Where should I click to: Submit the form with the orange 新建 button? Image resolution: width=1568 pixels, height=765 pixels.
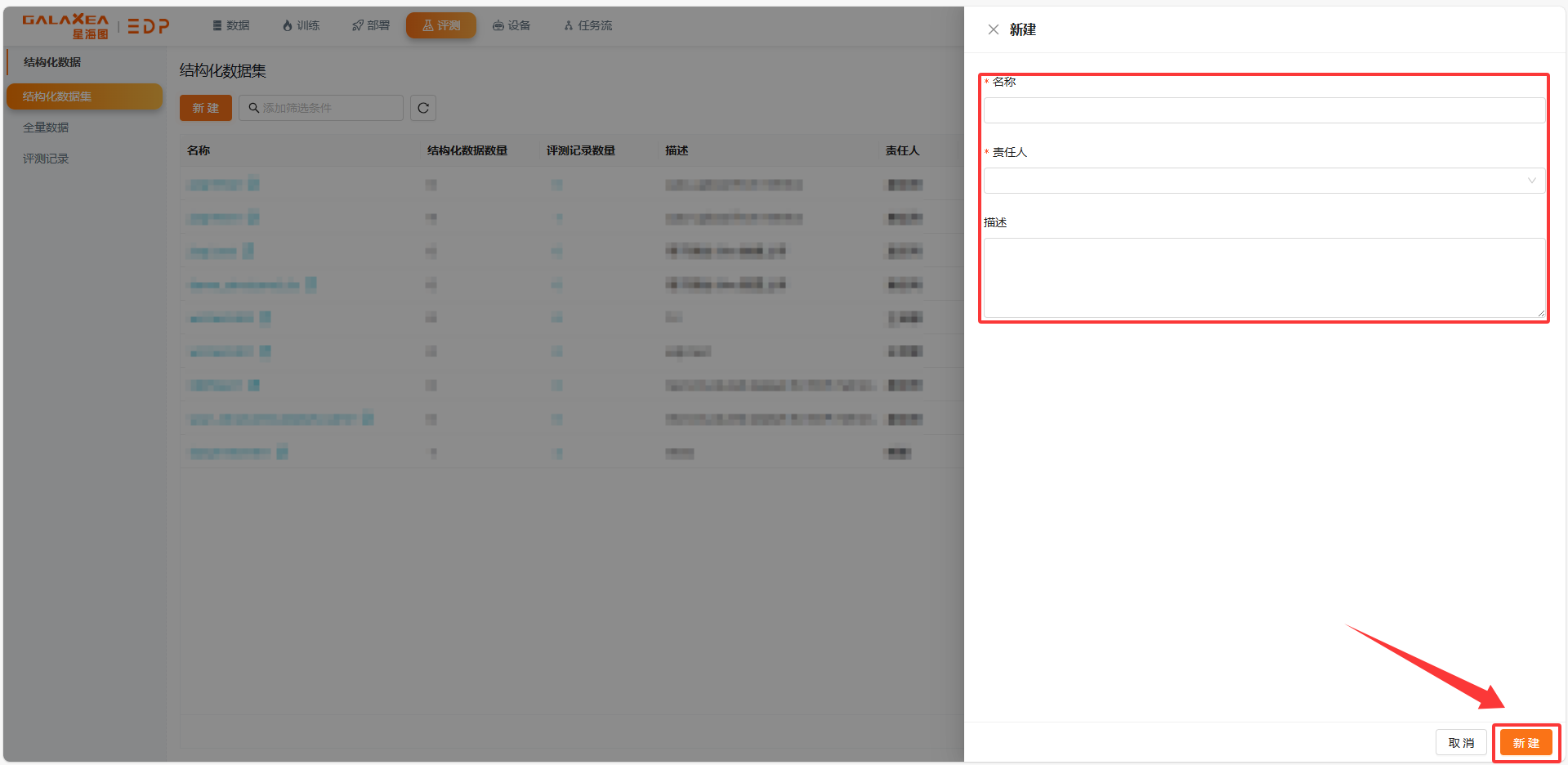[x=1526, y=743]
